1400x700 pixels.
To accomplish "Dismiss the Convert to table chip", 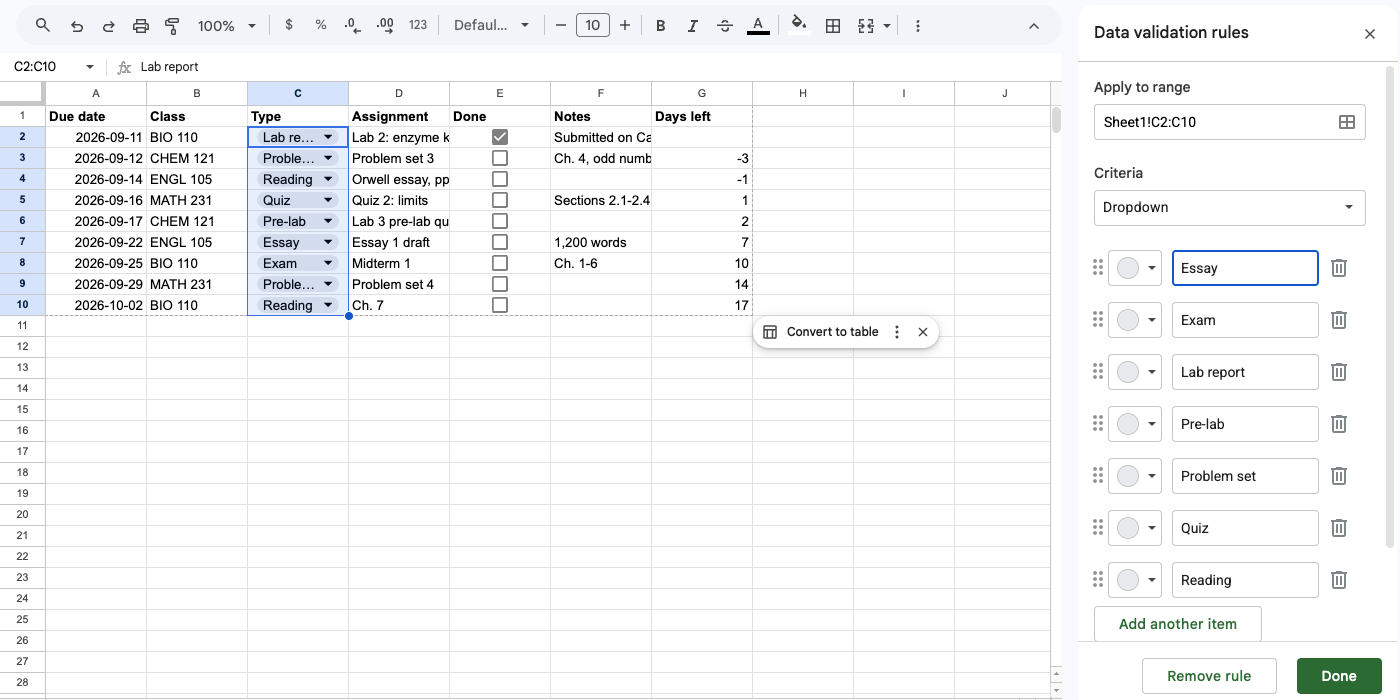I will pos(923,332).
